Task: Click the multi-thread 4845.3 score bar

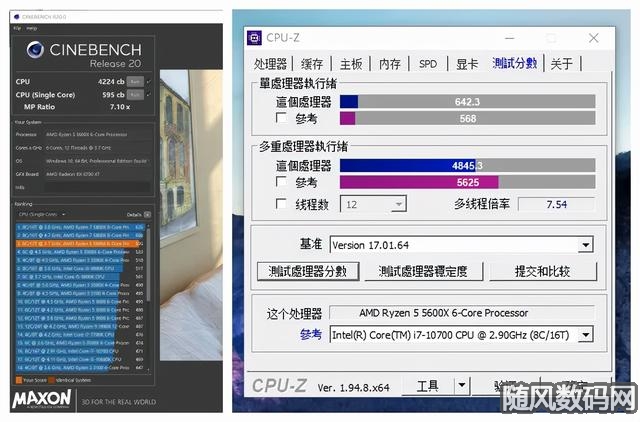Action: tap(467, 165)
